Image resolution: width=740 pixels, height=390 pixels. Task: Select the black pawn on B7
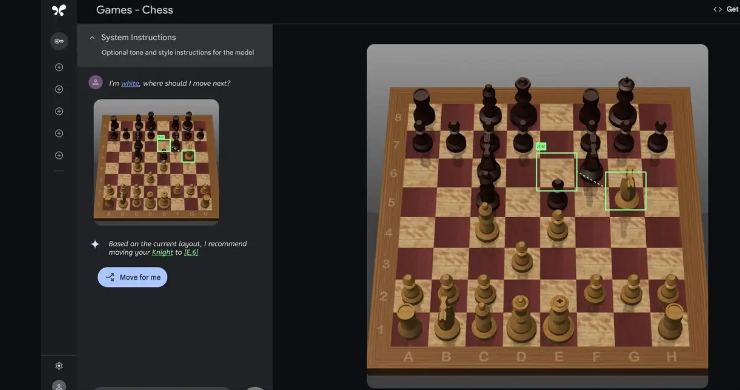click(x=454, y=136)
